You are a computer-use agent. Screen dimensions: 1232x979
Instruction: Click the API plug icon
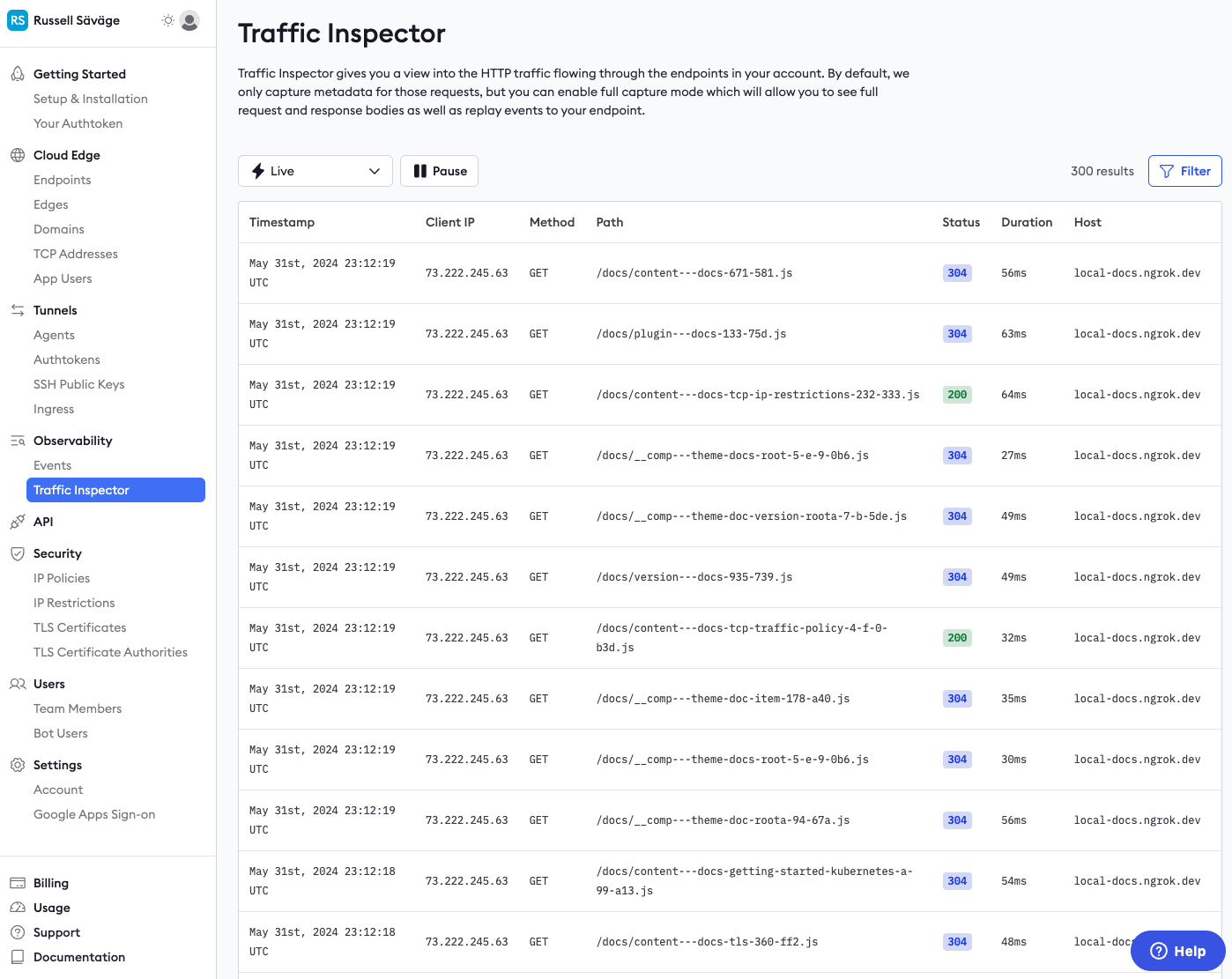[18, 522]
